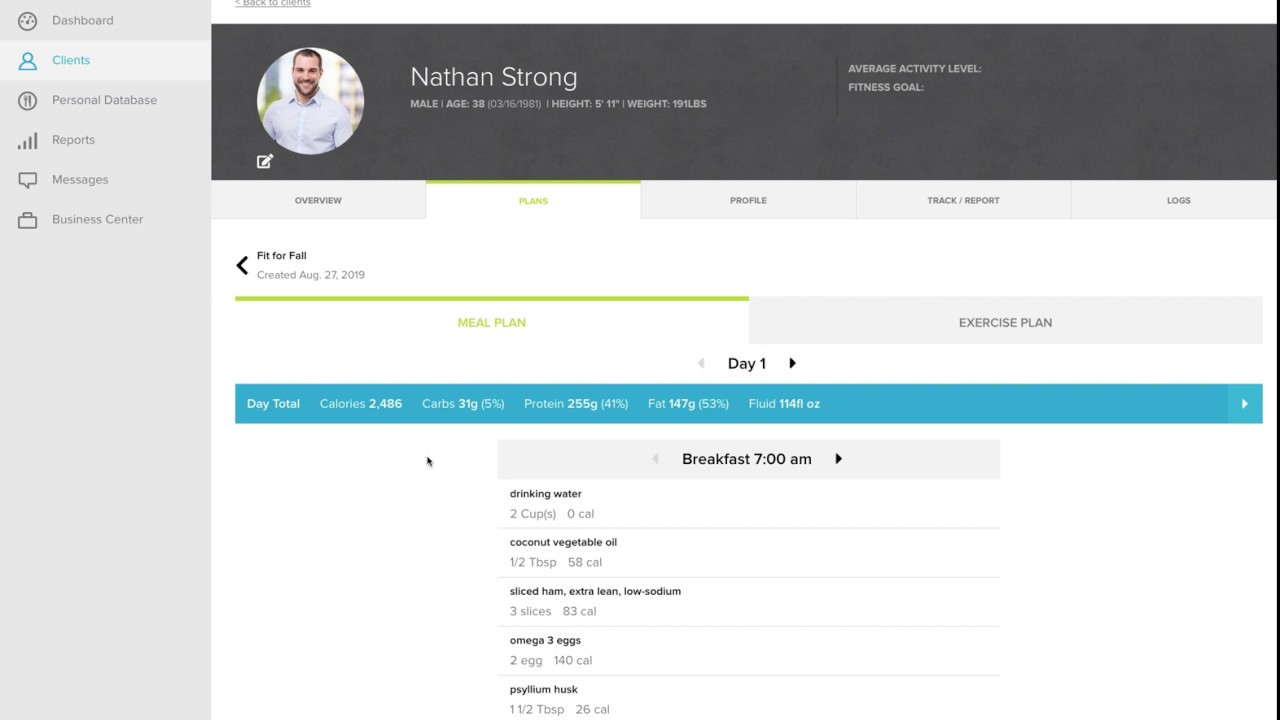The width and height of the screenshot is (1280, 720).
Task: Open the Logs tab
Action: 1178,200
